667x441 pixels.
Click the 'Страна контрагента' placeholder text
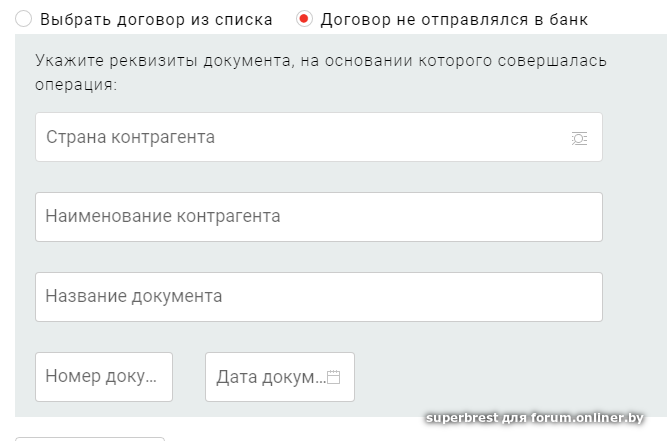130,137
